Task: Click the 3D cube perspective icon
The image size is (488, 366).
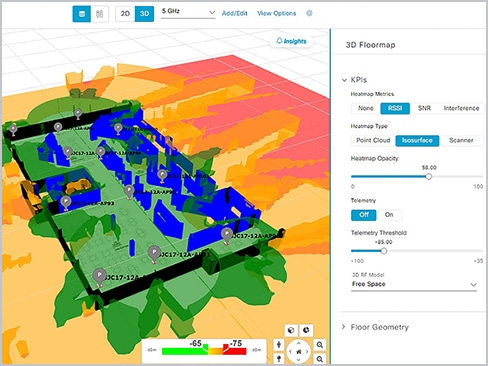Action: pos(291,330)
